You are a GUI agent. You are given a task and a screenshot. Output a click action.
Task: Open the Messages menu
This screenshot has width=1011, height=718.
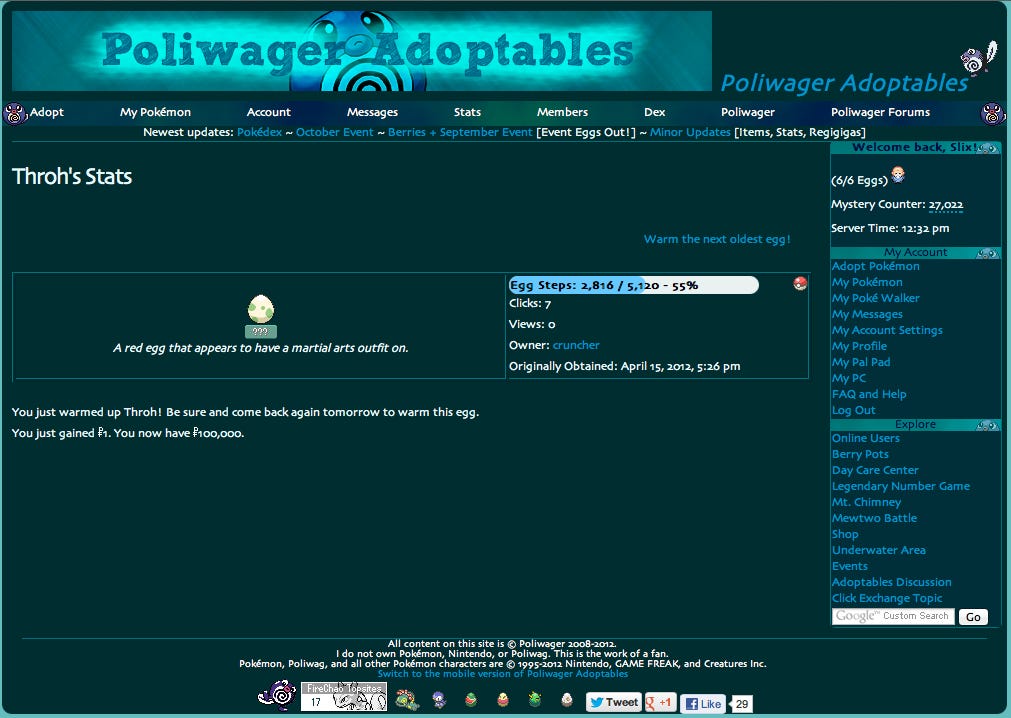(372, 112)
